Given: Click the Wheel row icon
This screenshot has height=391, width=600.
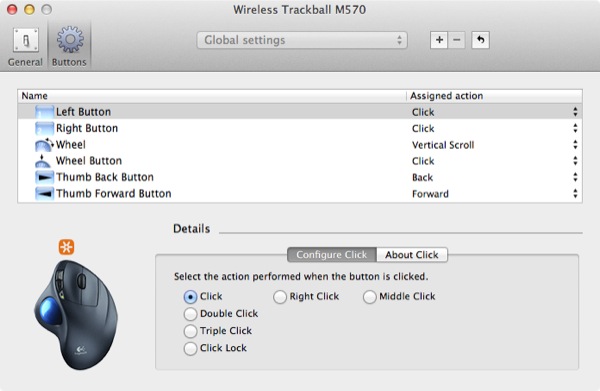Looking at the screenshot, I should (44, 145).
